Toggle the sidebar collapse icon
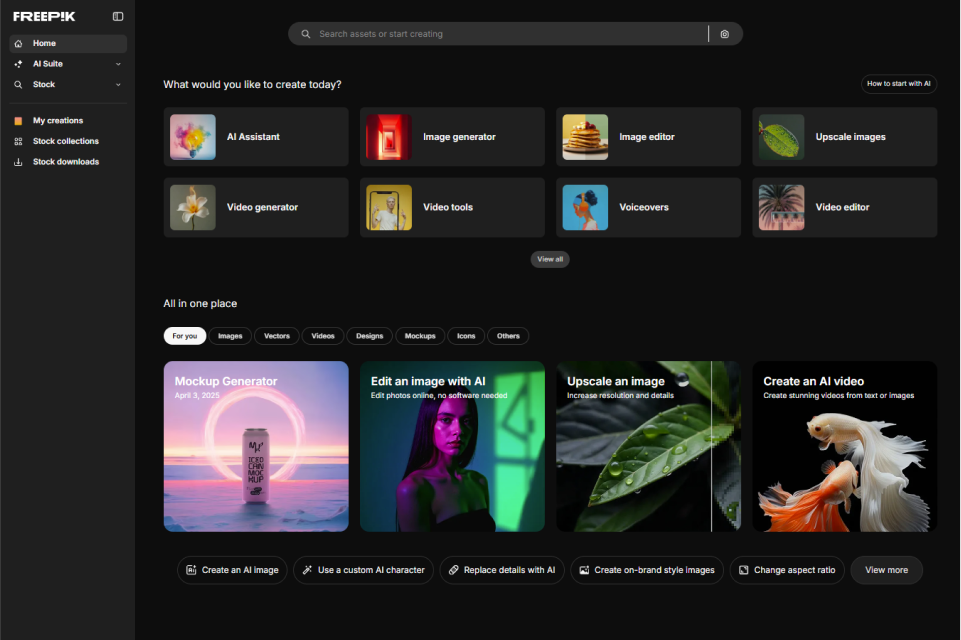 (x=118, y=16)
